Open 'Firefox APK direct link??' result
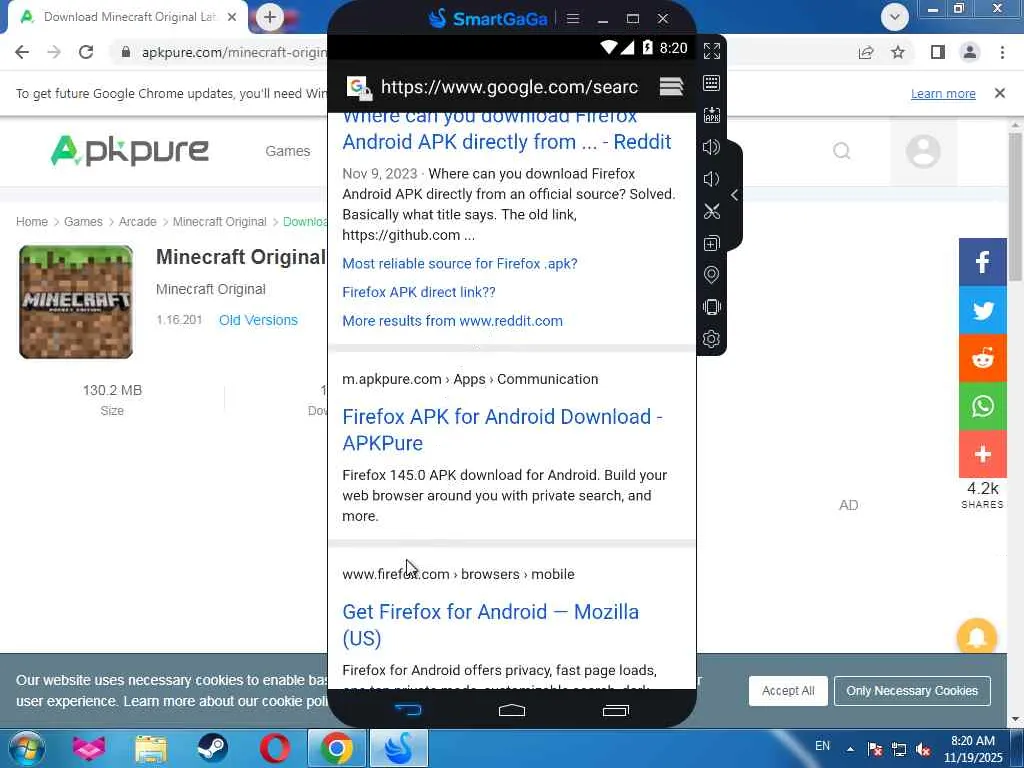1024x768 pixels. tap(419, 292)
